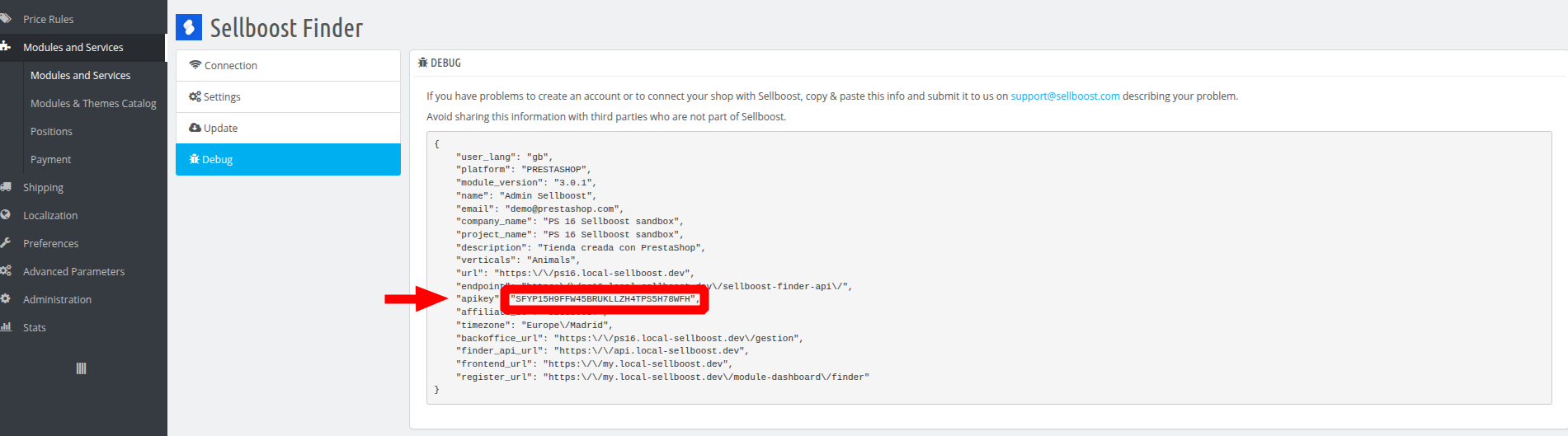The height and width of the screenshot is (436, 1568).
Task: Click the "company_name" JSON line
Action: point(569,221)
